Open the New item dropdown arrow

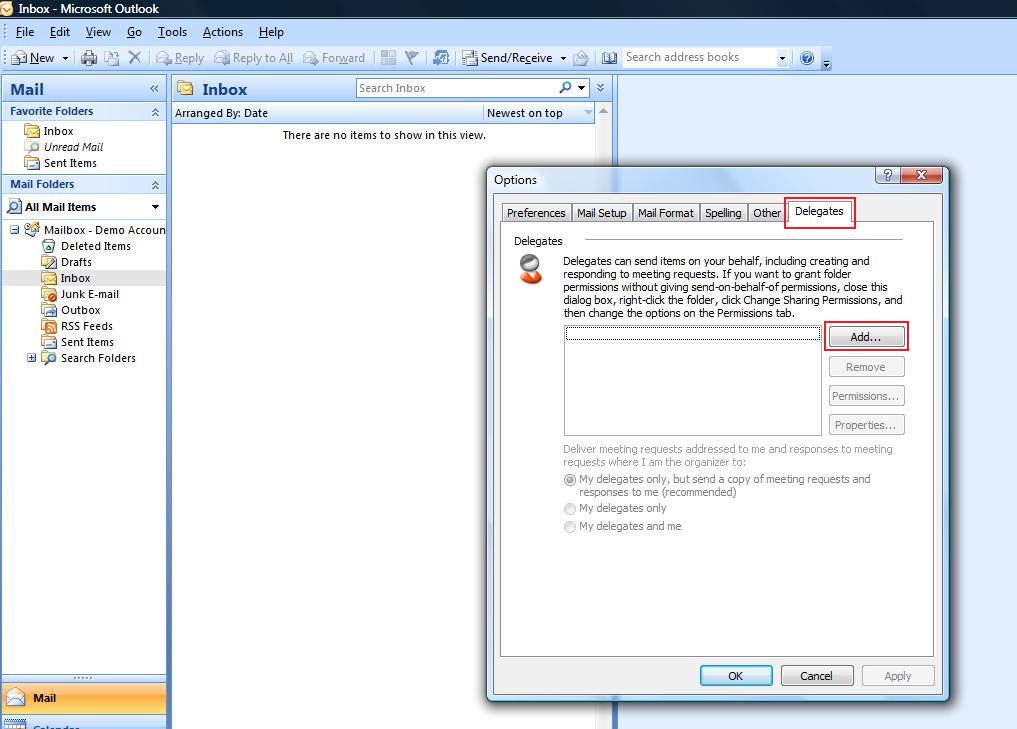(x=66, y=57)
